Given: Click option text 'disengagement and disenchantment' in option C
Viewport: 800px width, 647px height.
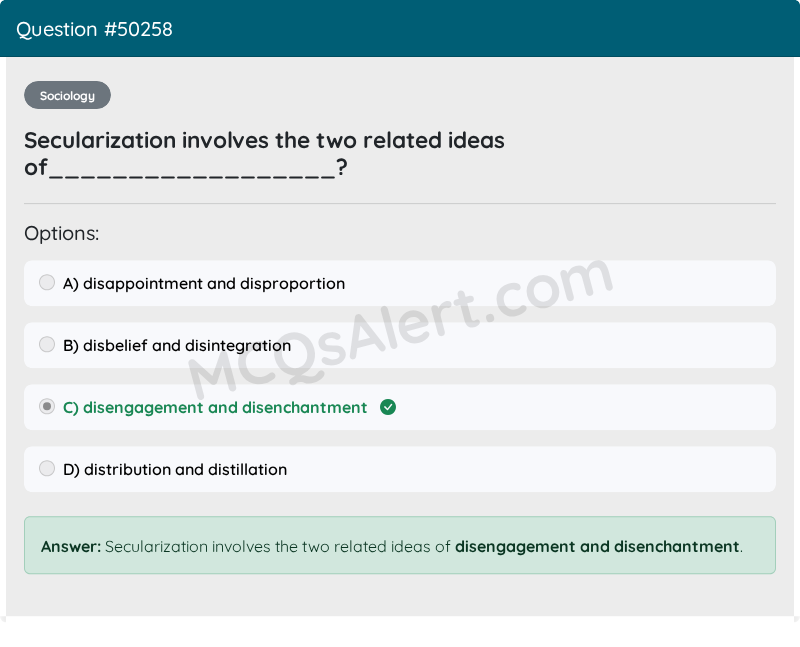Looking at the screenshot, I should 225,408.
